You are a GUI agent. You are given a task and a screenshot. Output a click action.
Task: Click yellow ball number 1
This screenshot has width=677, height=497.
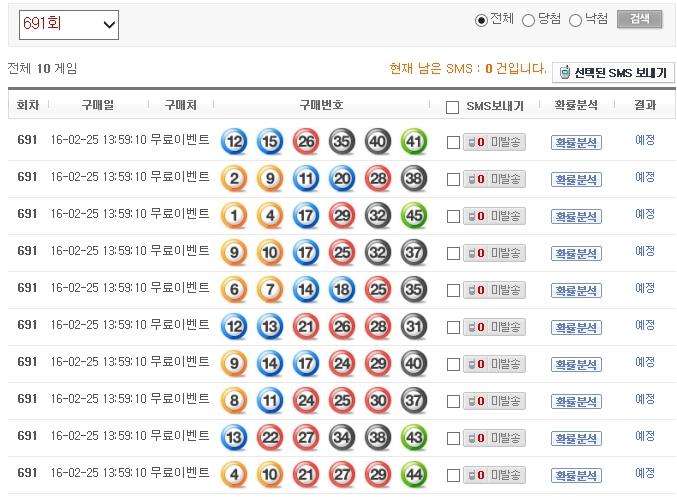click(234, 216)
